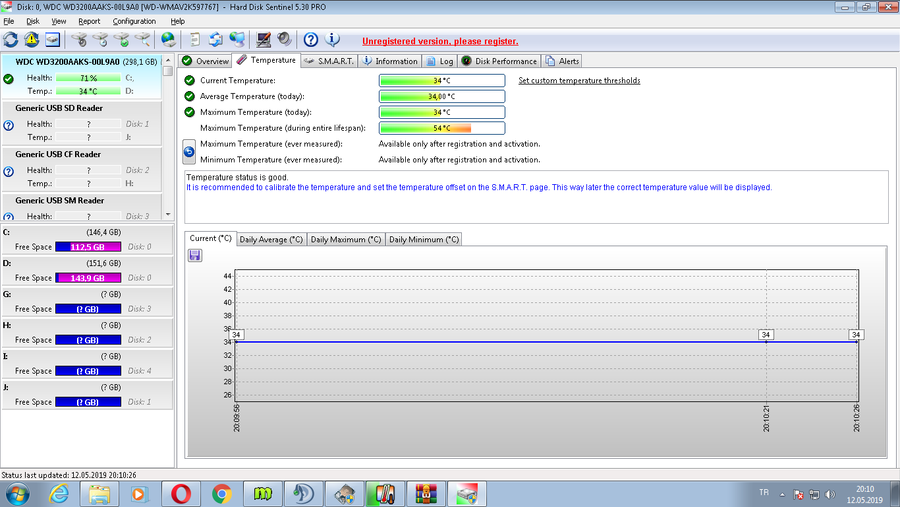Click the send report arrows icon
The height and width of the screenshot is (507, 900).
click(216, 40)
